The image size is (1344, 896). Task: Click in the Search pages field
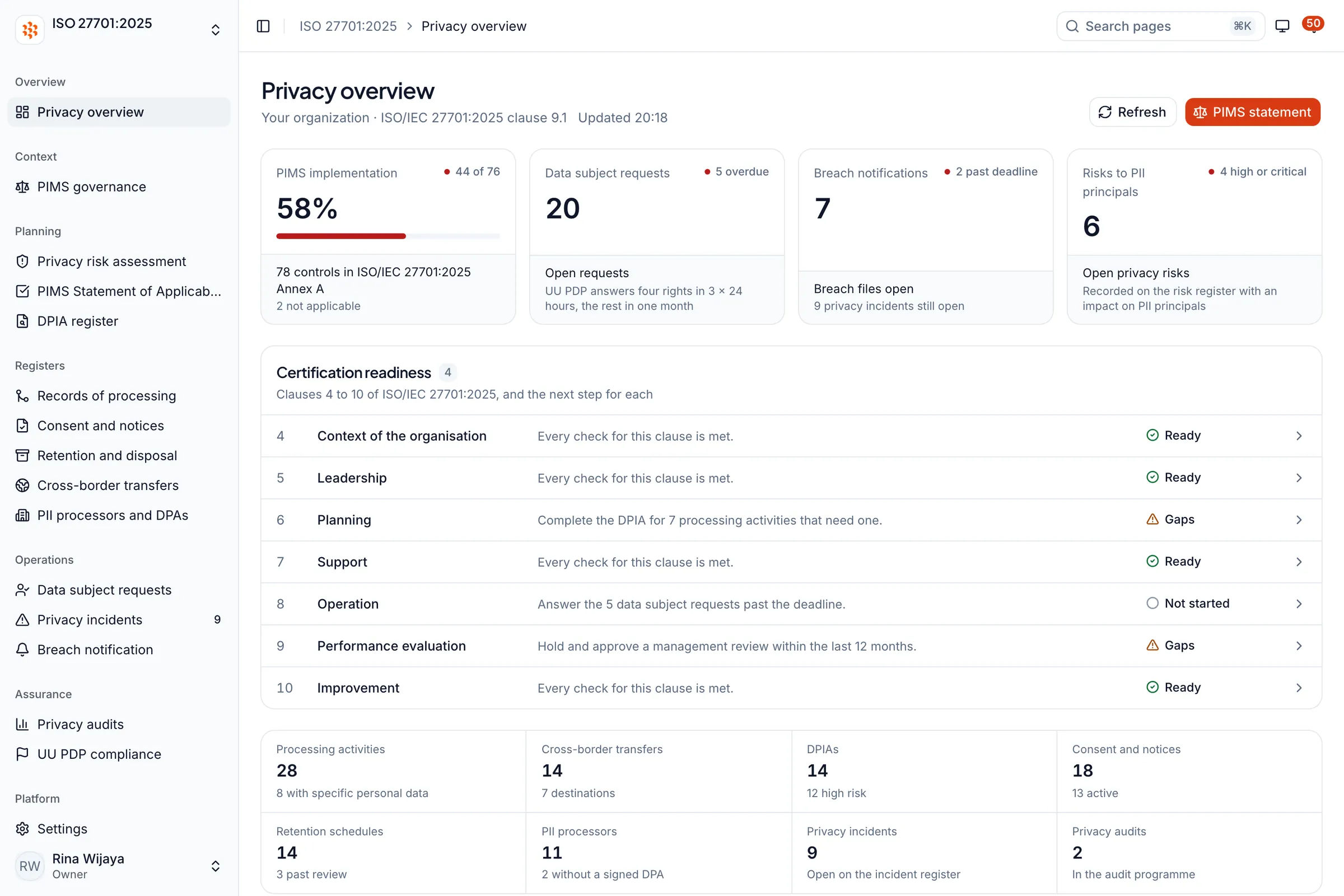[1160, 26]
